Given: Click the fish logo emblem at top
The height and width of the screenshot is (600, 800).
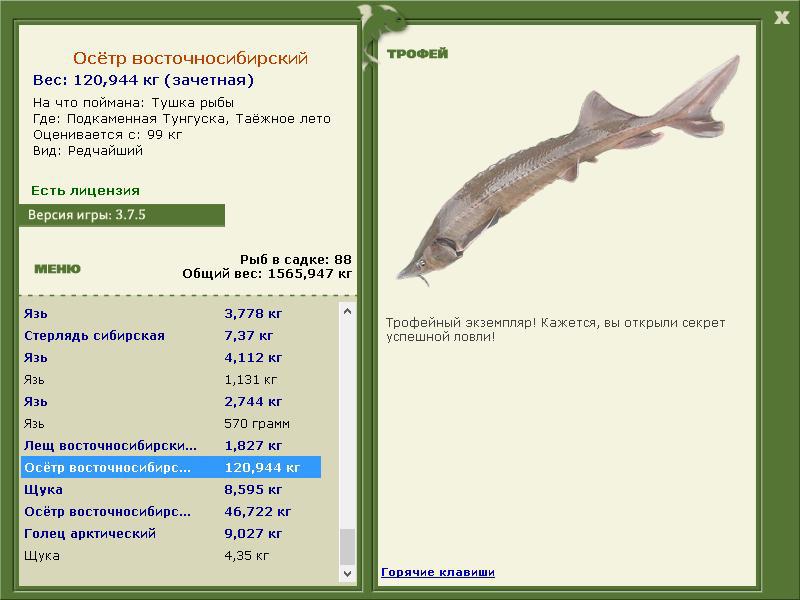Looking at the screenshot, I should [382, 36].
